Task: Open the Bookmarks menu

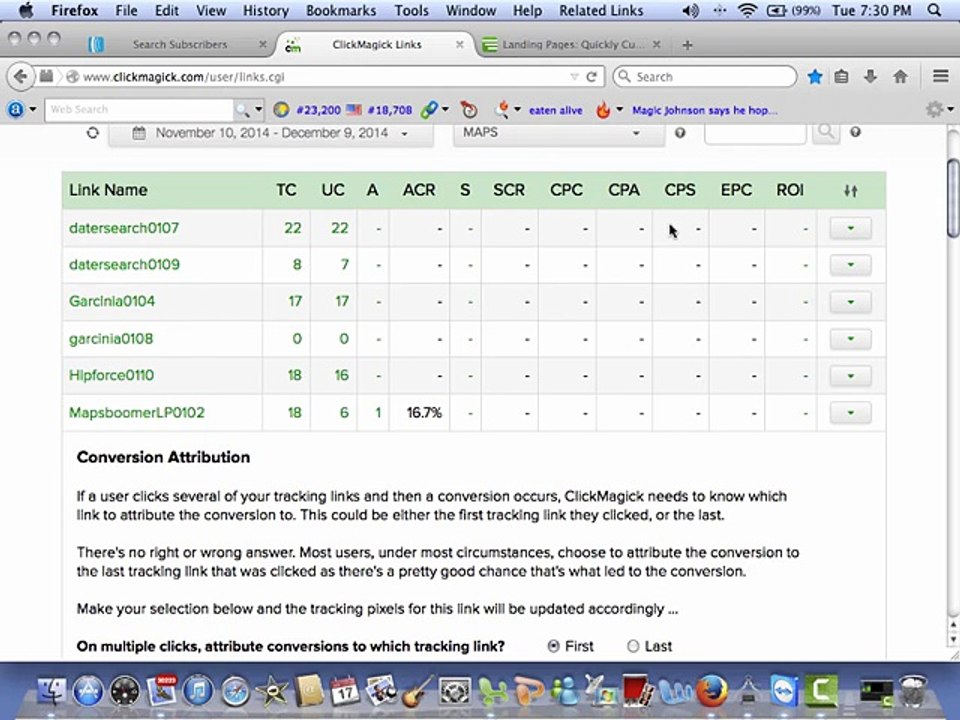Action: pos(341,10)
